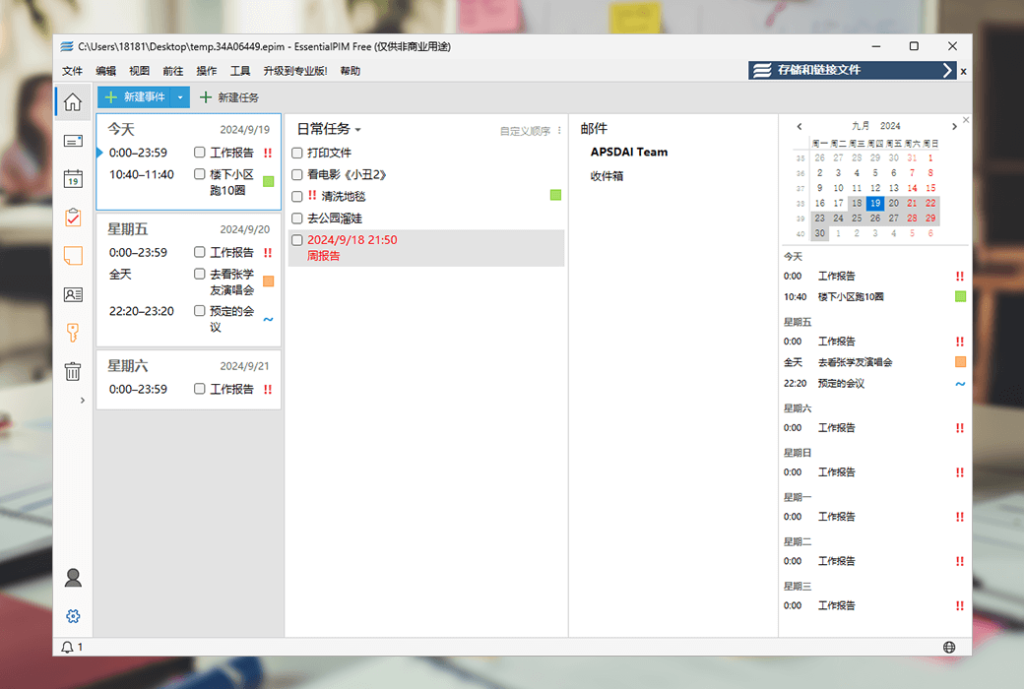The height and width of the screenshot is (689, 1024).
Task: Click high priority mark on today's 工作报告
Action: 268,153
